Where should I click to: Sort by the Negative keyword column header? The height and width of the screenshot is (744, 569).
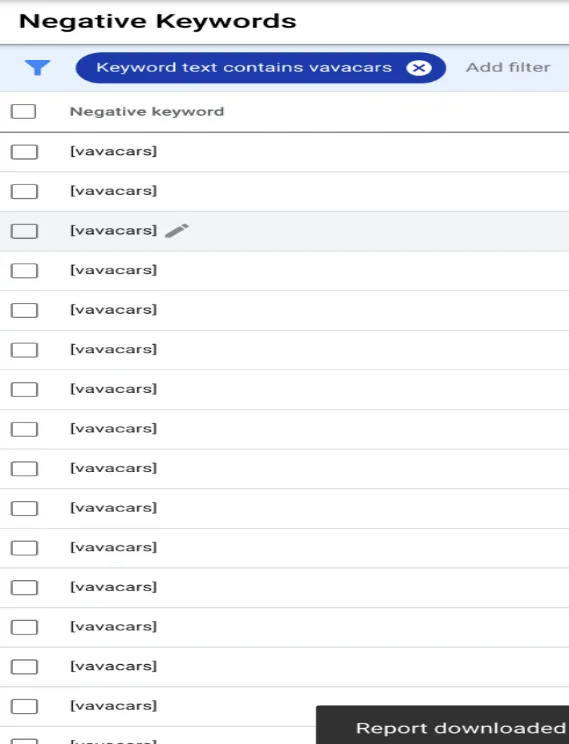click(147, 112)
